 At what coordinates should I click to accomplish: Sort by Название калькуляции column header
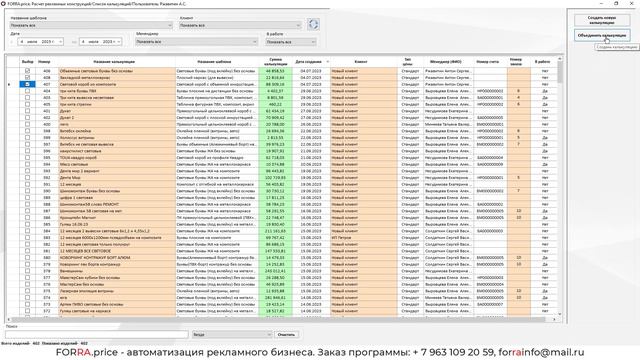(x=114, y=62)
